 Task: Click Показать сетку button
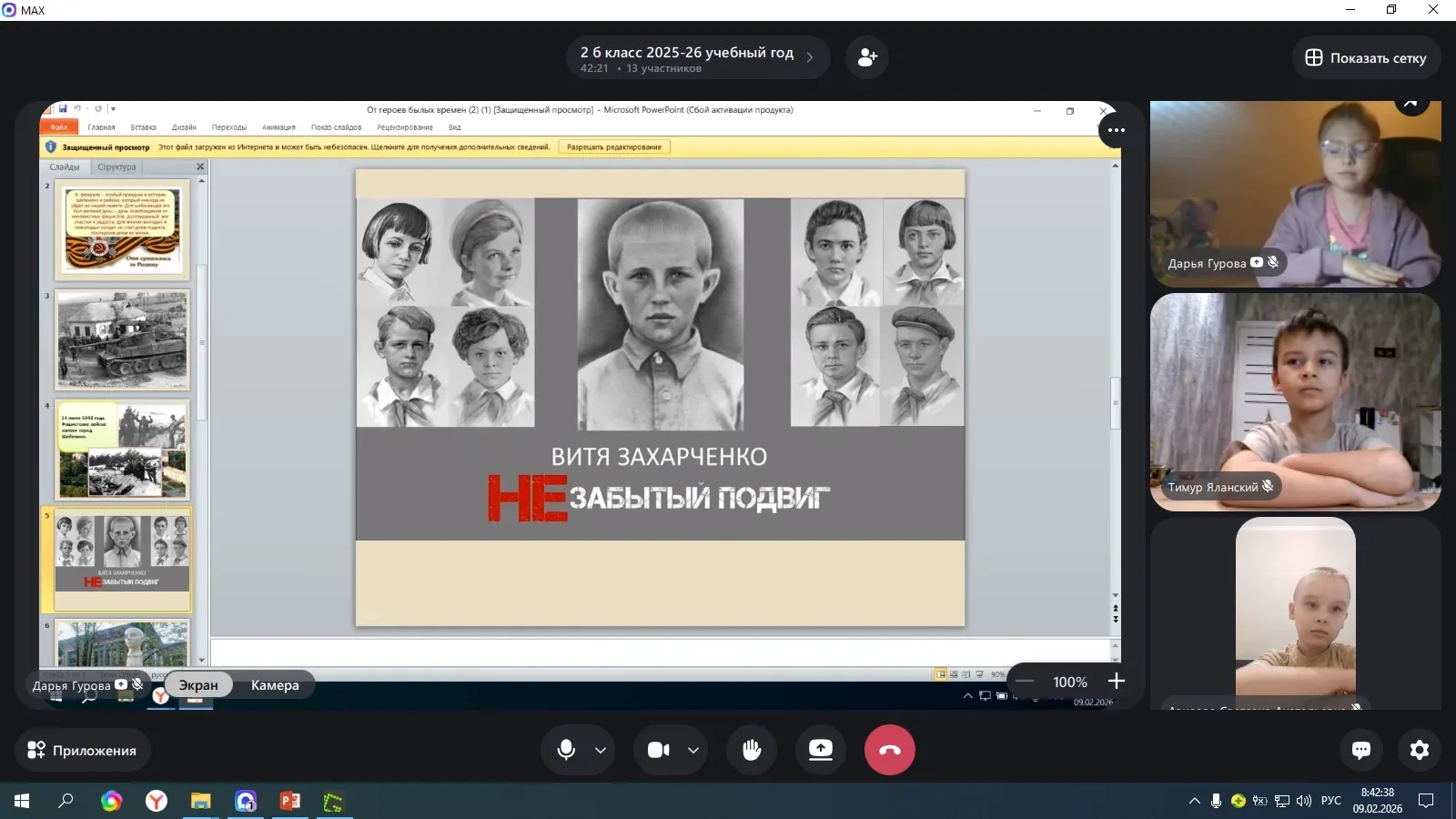click(x=1366, y=58)
